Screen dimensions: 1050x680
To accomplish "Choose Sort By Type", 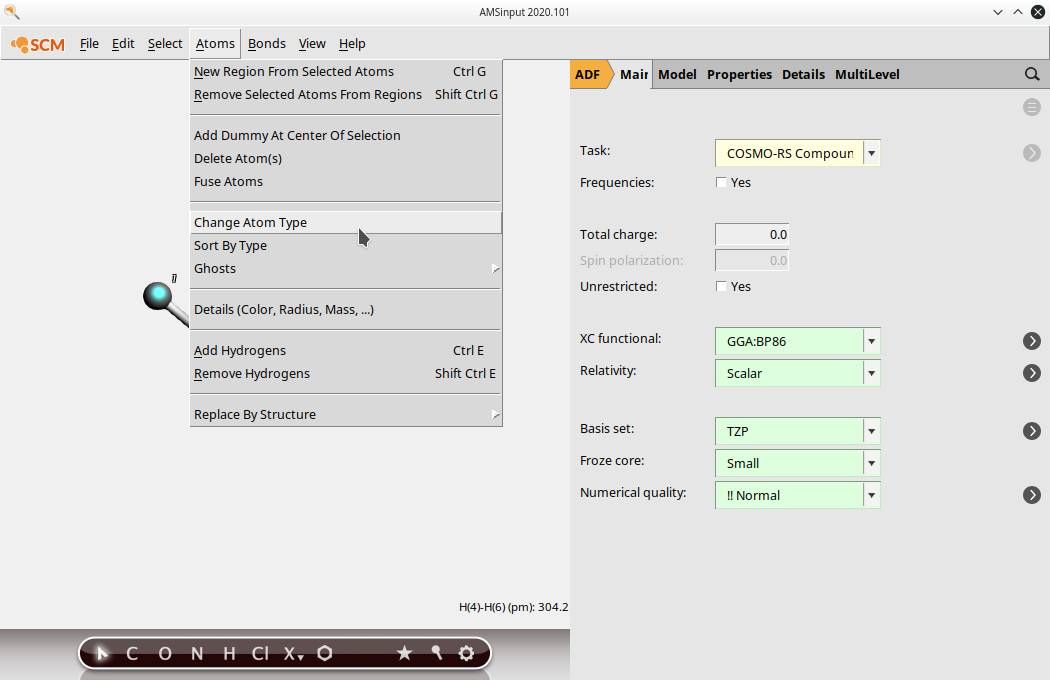I will (x=346, y=246).
